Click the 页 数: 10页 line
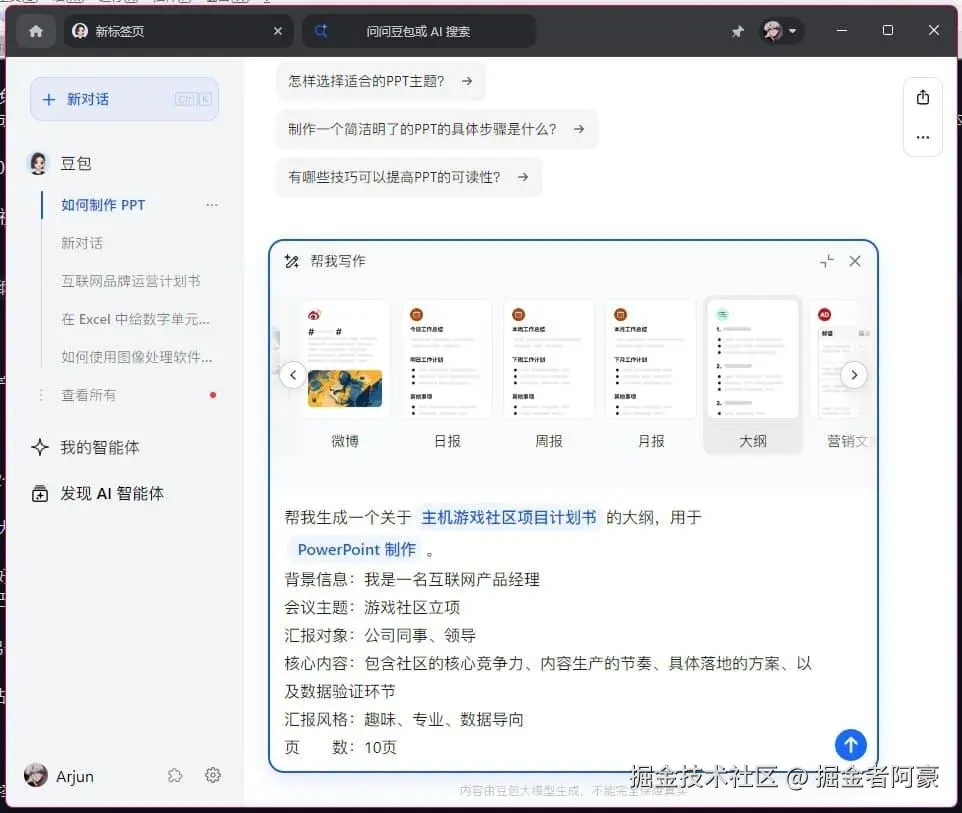Screen dimensions: 962x813 click(341, 747)
